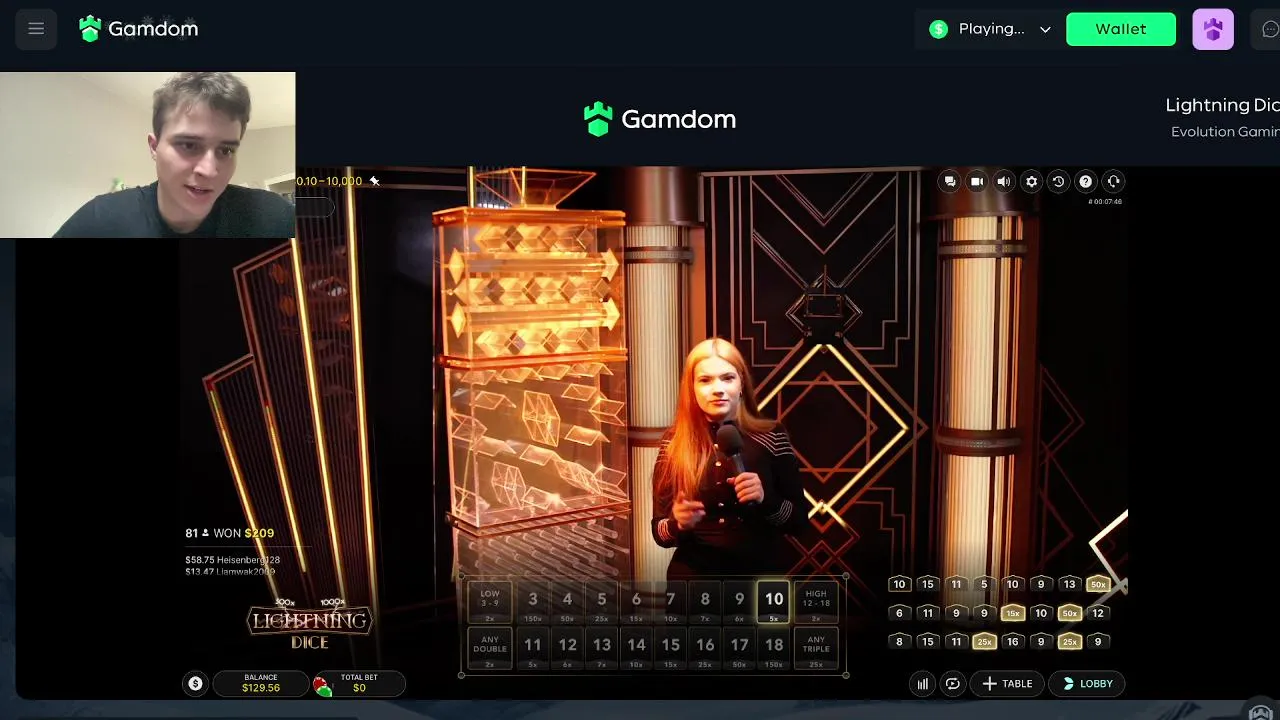Bet on LOW 3-9
The image size is (1280, 720).
pos(490,602)
